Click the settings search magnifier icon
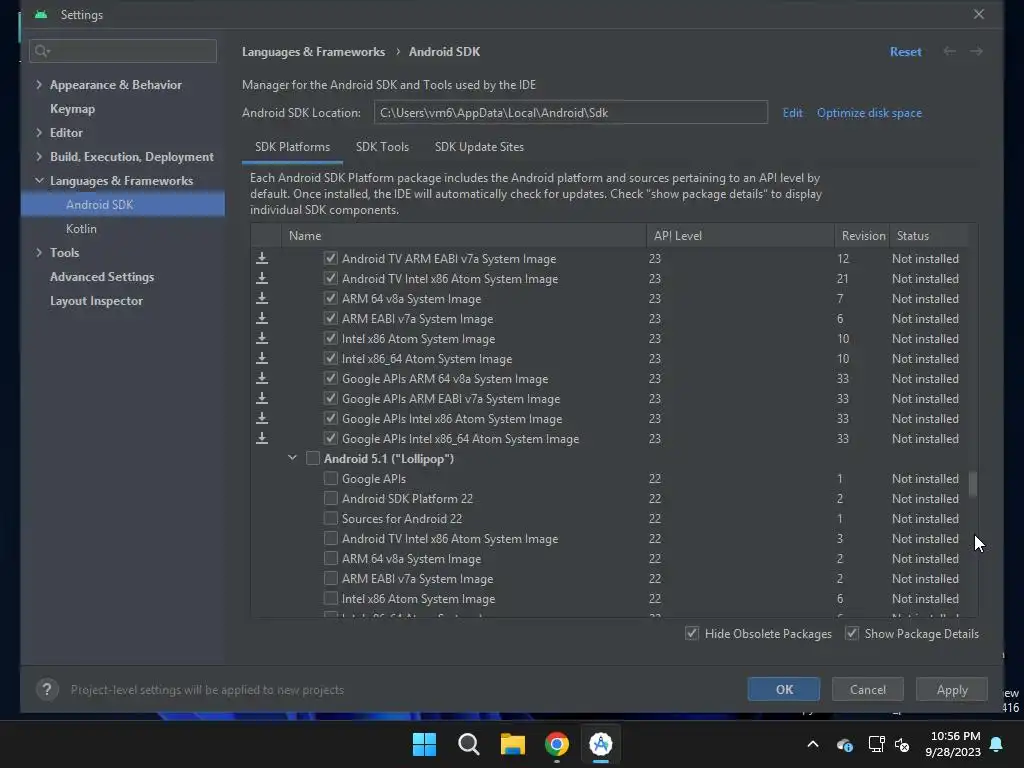 tap(42, 51)
